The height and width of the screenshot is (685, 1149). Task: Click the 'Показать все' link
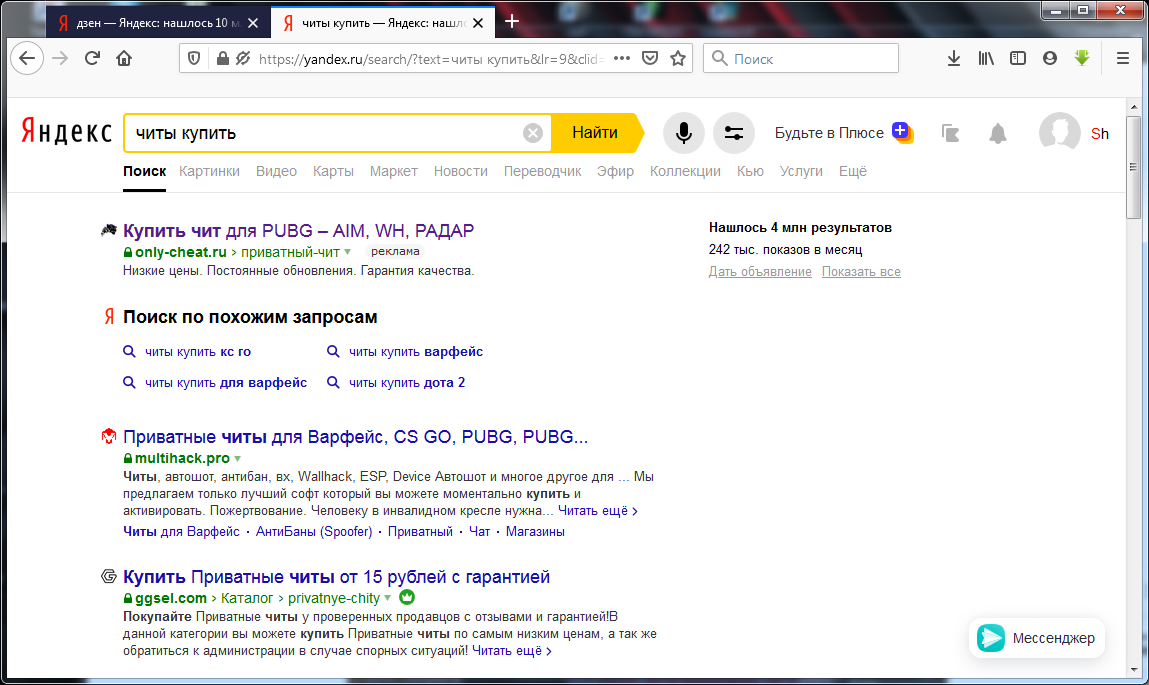(861, 272)
